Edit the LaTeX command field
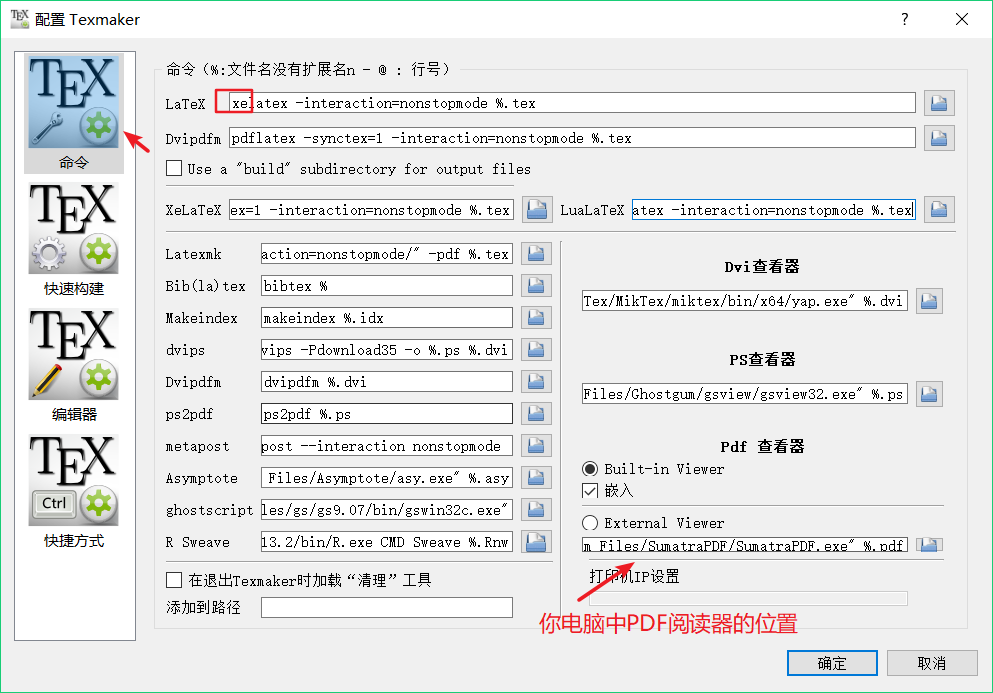 click(x=572, y=103)
